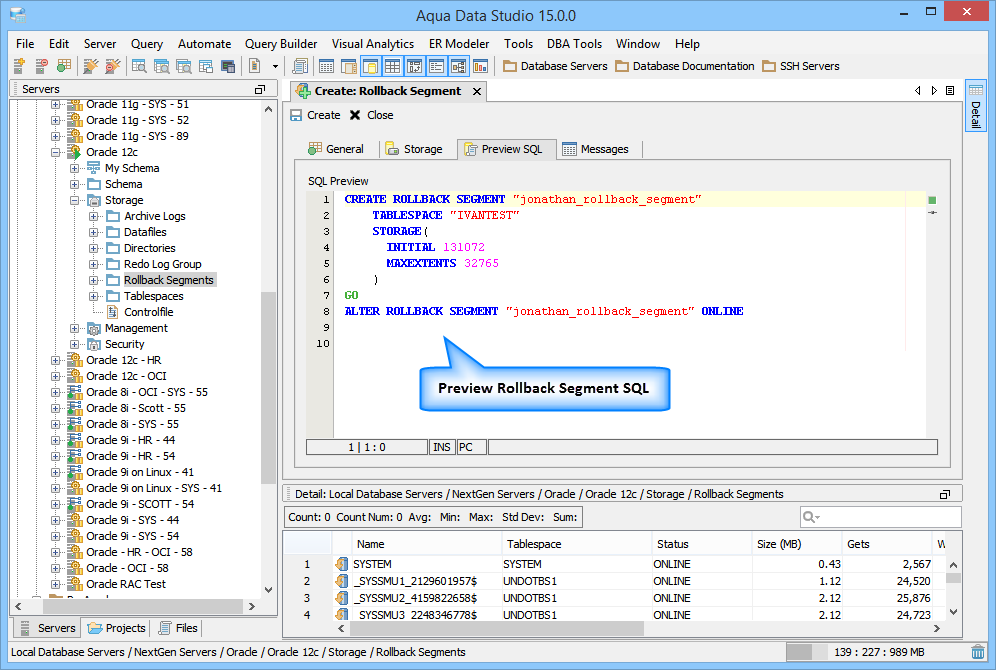The image size is (996, 670).
Task: Toggle the highlighted grid view toolbar button
Action: [392, 66]
